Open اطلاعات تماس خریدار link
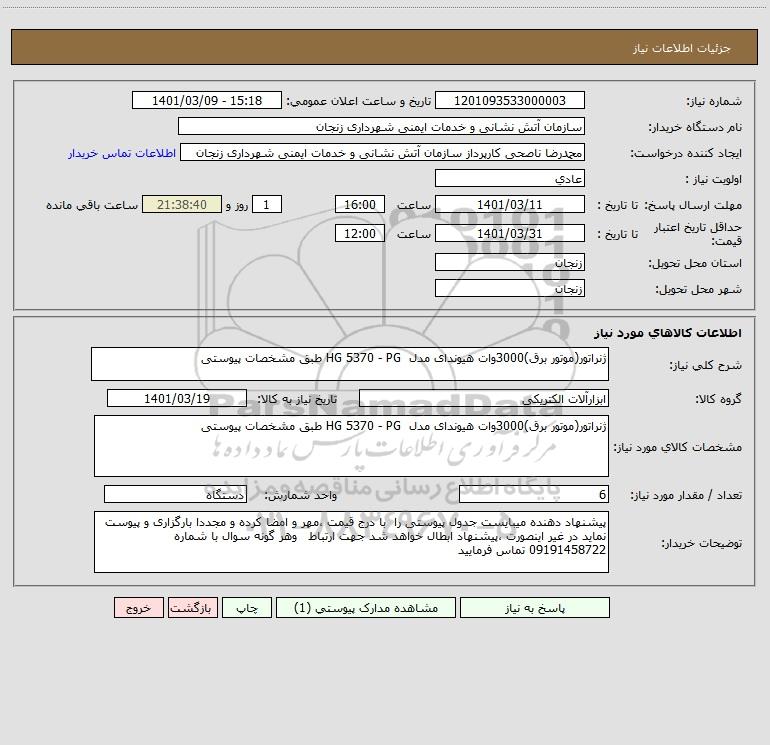 (x=122, y=153)
